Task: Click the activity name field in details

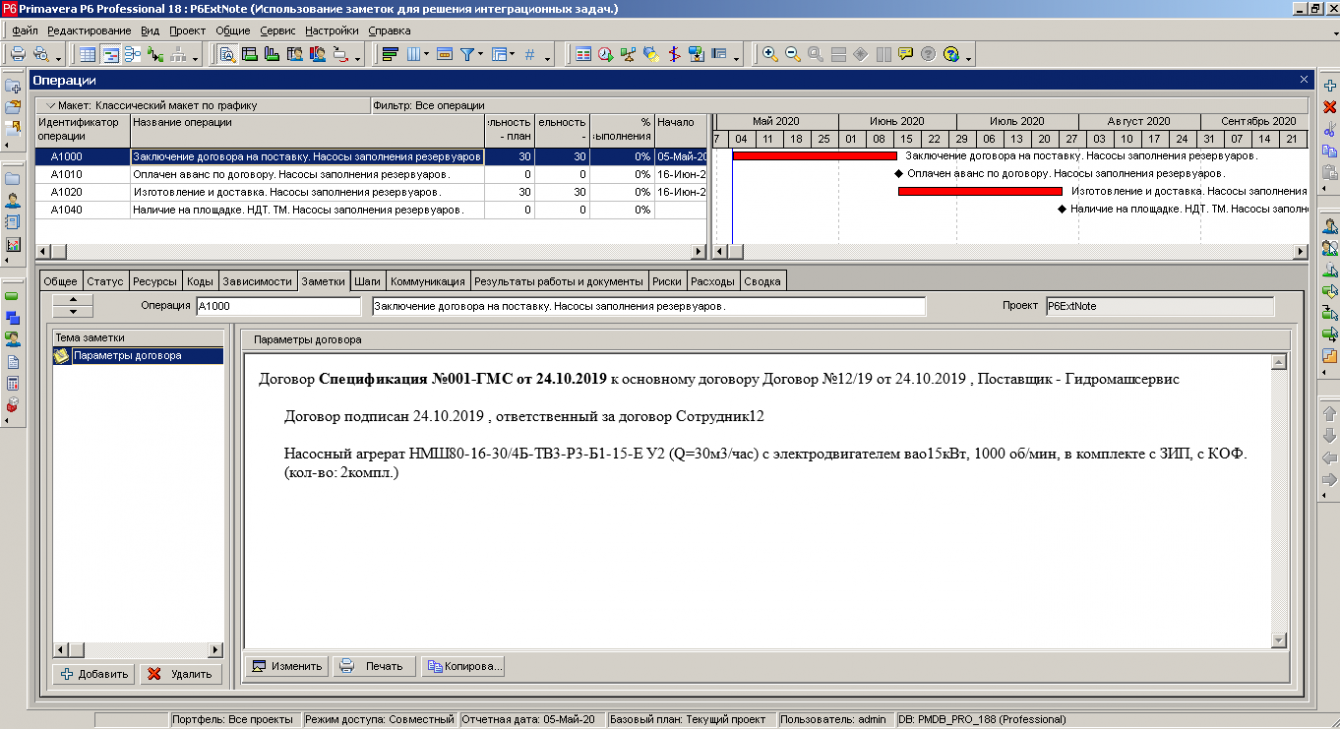Action: (648, 306)
